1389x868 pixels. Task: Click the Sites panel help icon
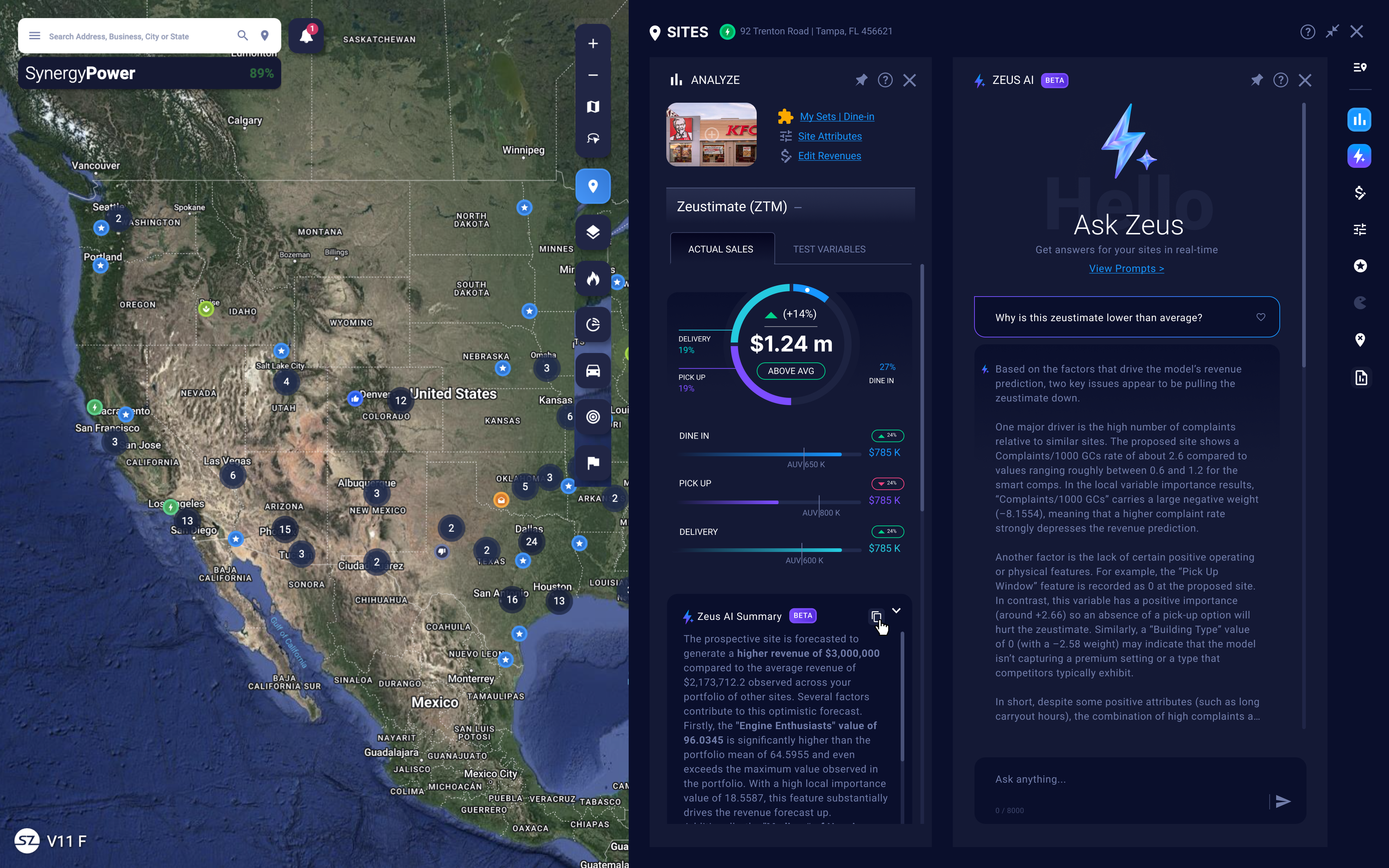click(1308, 31)
